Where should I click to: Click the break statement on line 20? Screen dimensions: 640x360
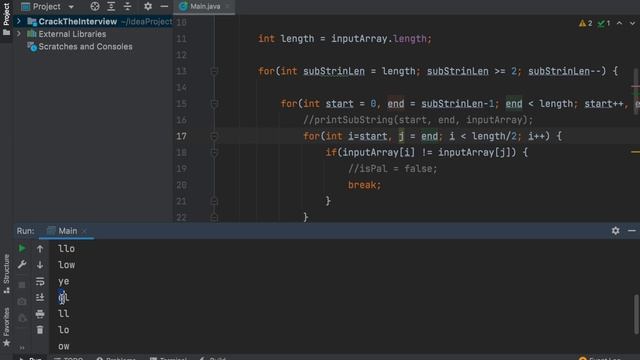click(364, 185)
